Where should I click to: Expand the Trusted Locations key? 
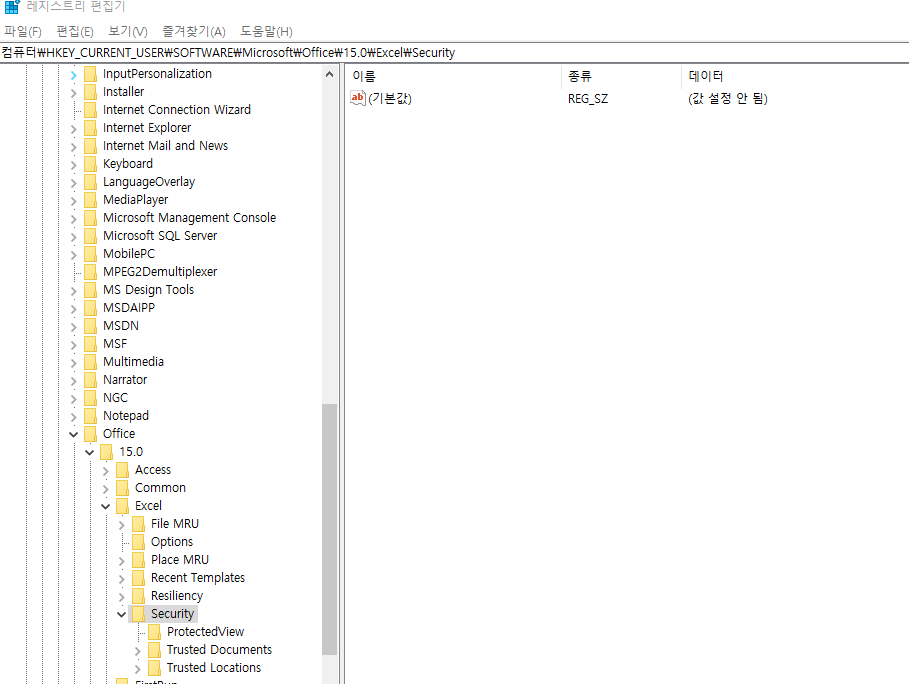pyautogui.click(x=137, y=669)
